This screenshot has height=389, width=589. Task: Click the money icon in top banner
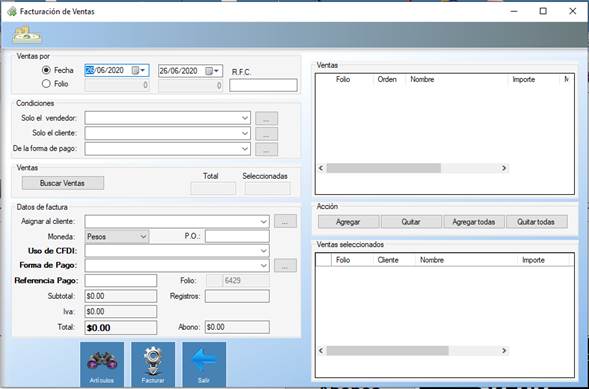pos(27,35)
